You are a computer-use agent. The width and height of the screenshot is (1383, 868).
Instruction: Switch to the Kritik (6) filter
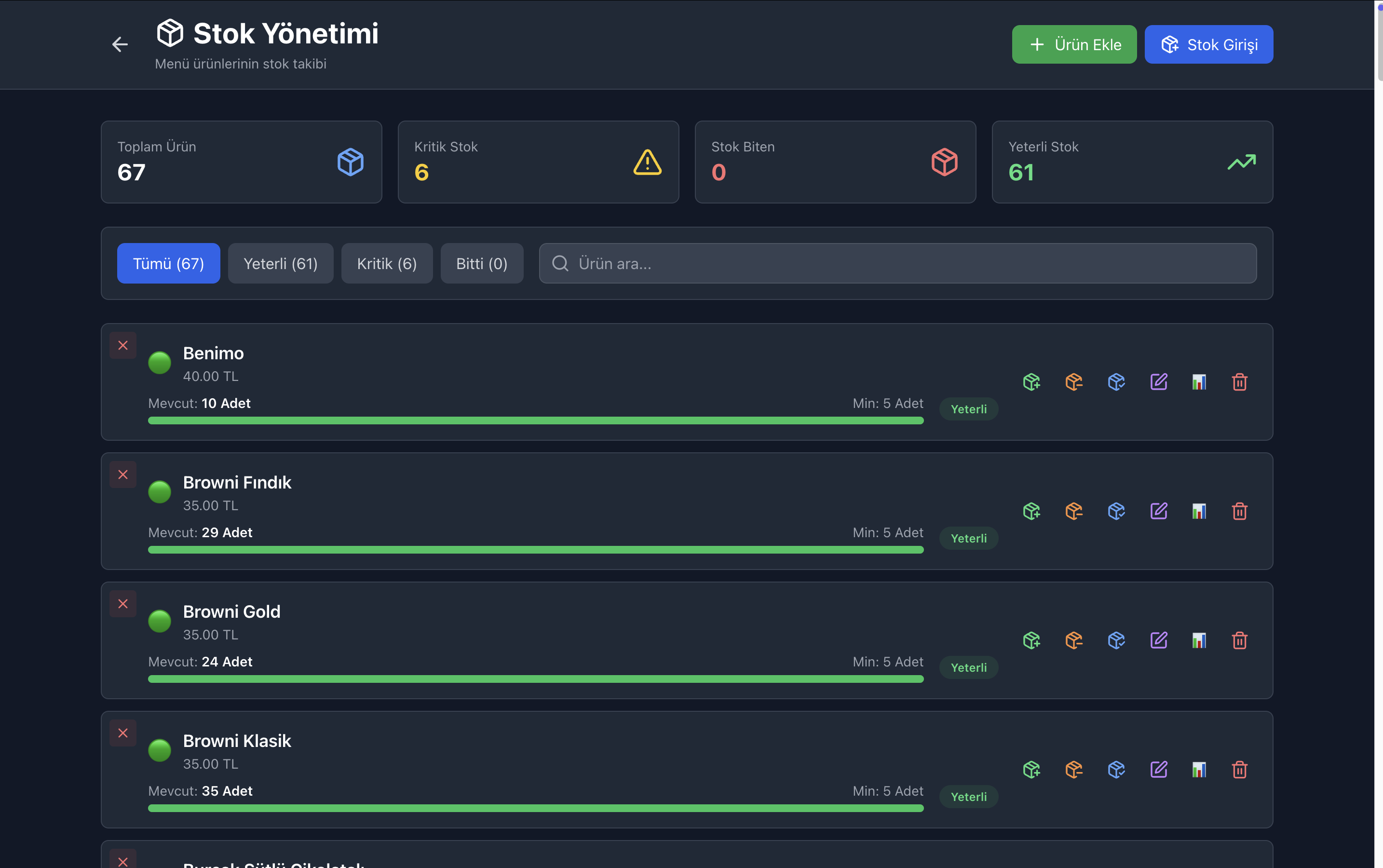click(x=386, y=263)
